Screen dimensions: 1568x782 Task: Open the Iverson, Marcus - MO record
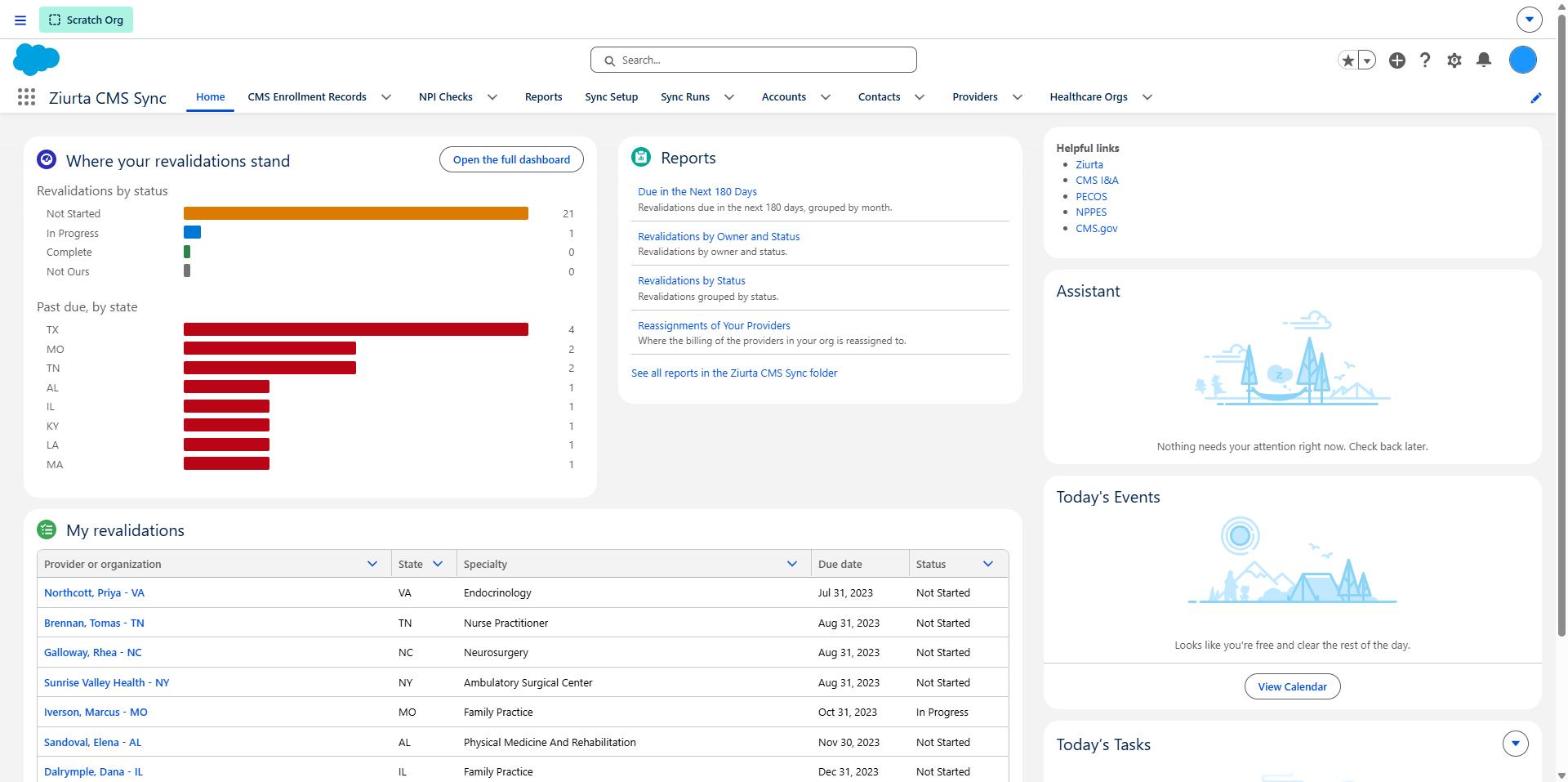coord(95,712)
